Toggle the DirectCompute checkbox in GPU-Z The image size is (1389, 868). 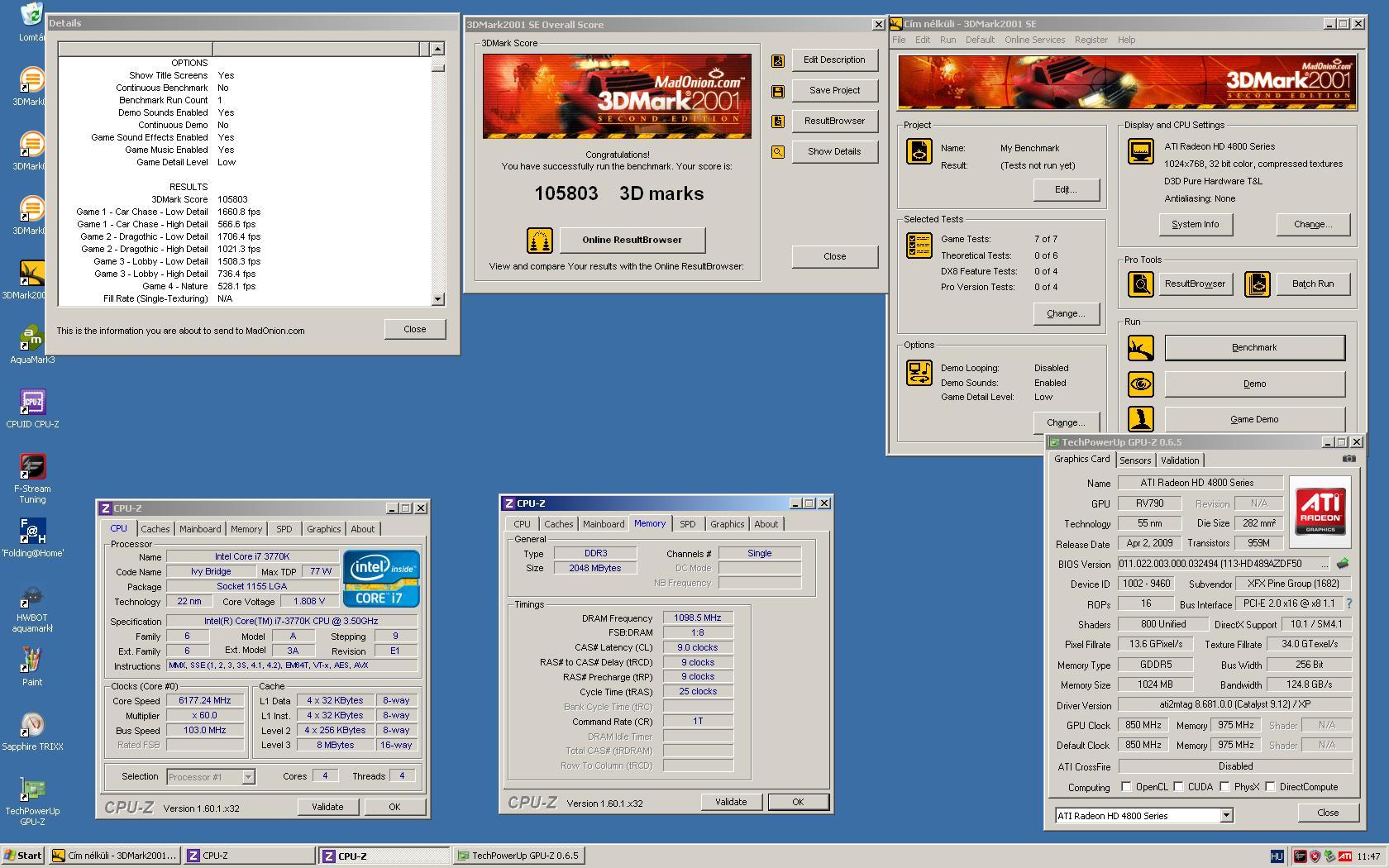[1270, 787]
